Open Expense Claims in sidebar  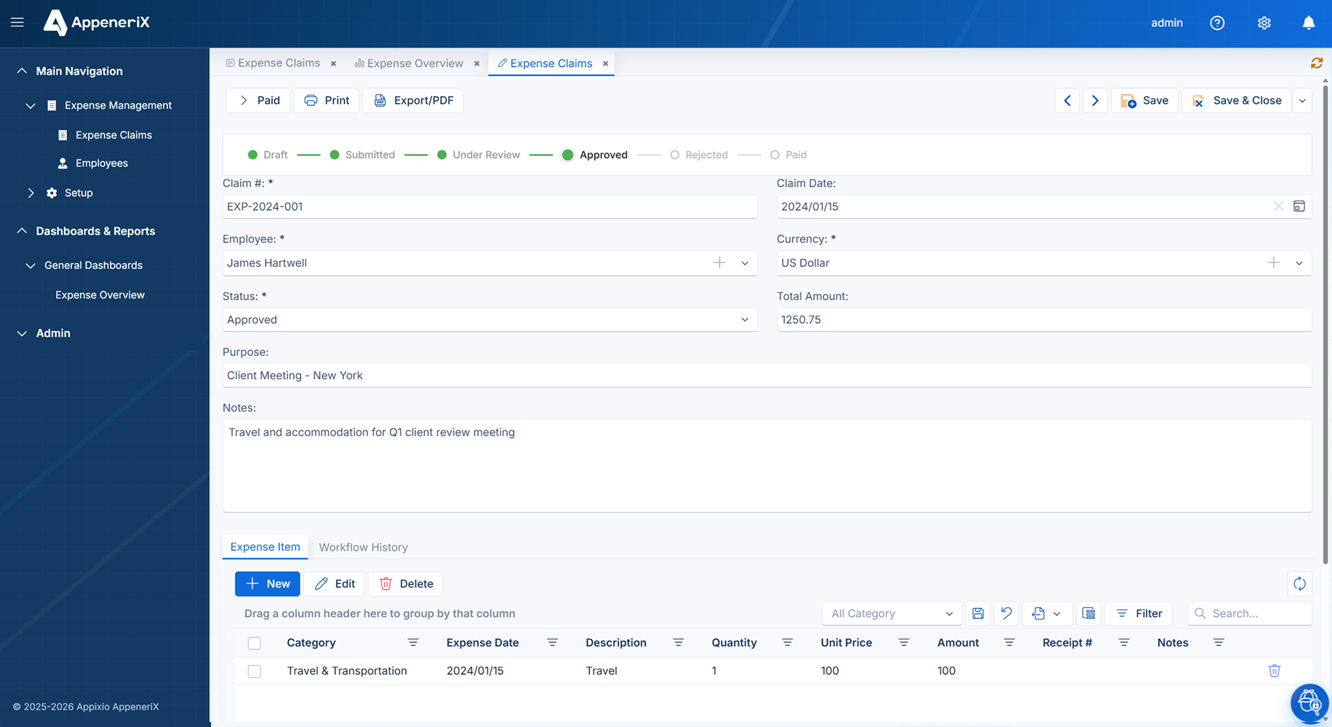[114, 135]
